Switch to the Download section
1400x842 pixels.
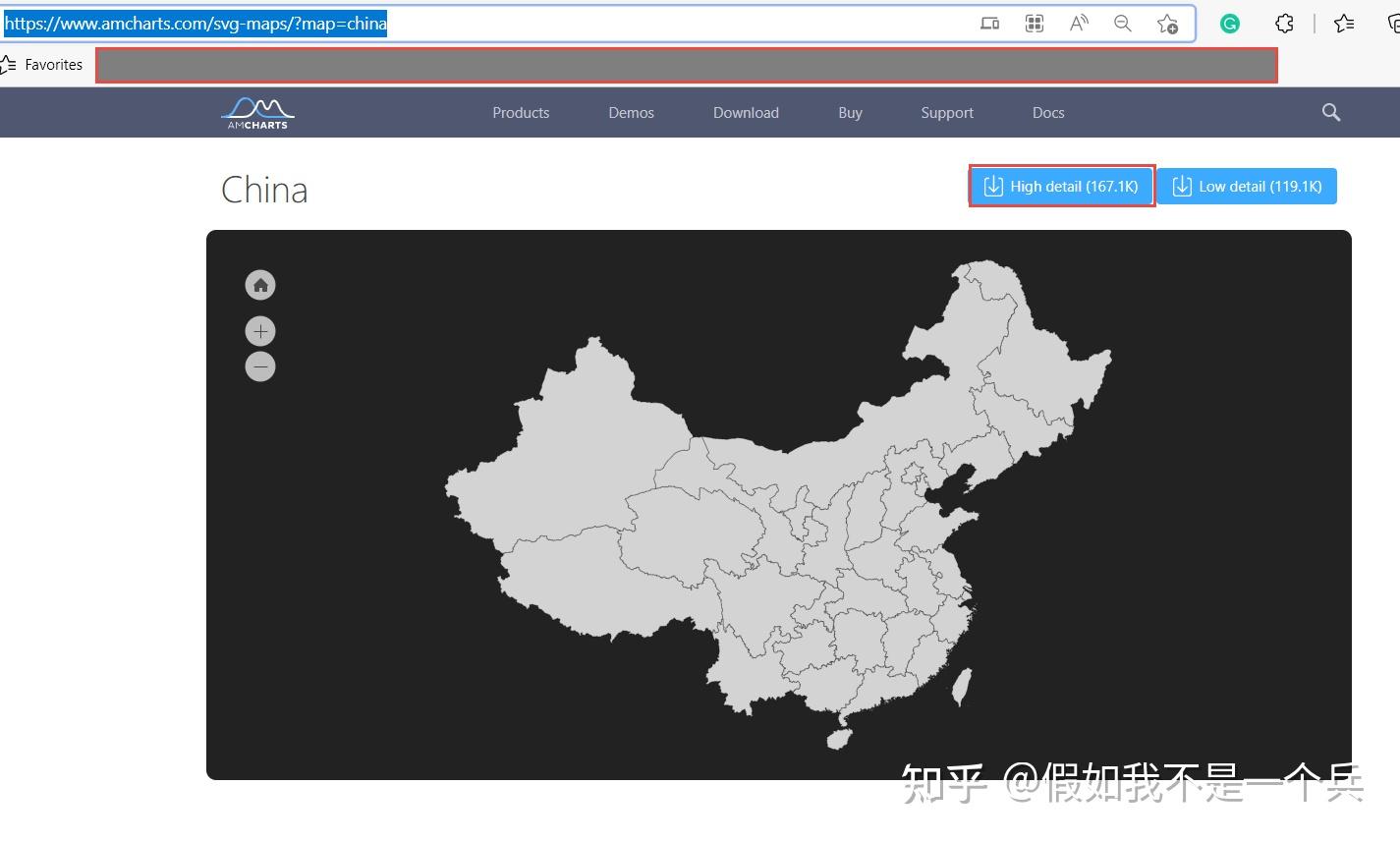pyautogui.click(x=745, y=112)
